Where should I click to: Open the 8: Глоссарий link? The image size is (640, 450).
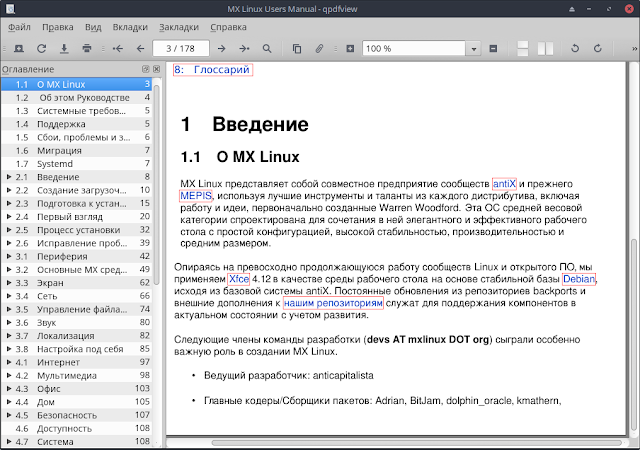point(213,70)
